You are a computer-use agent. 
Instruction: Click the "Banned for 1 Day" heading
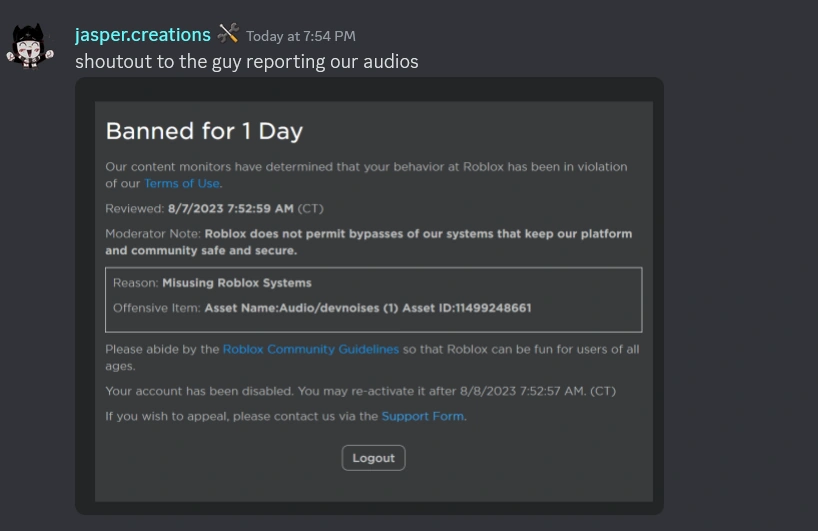204,131
